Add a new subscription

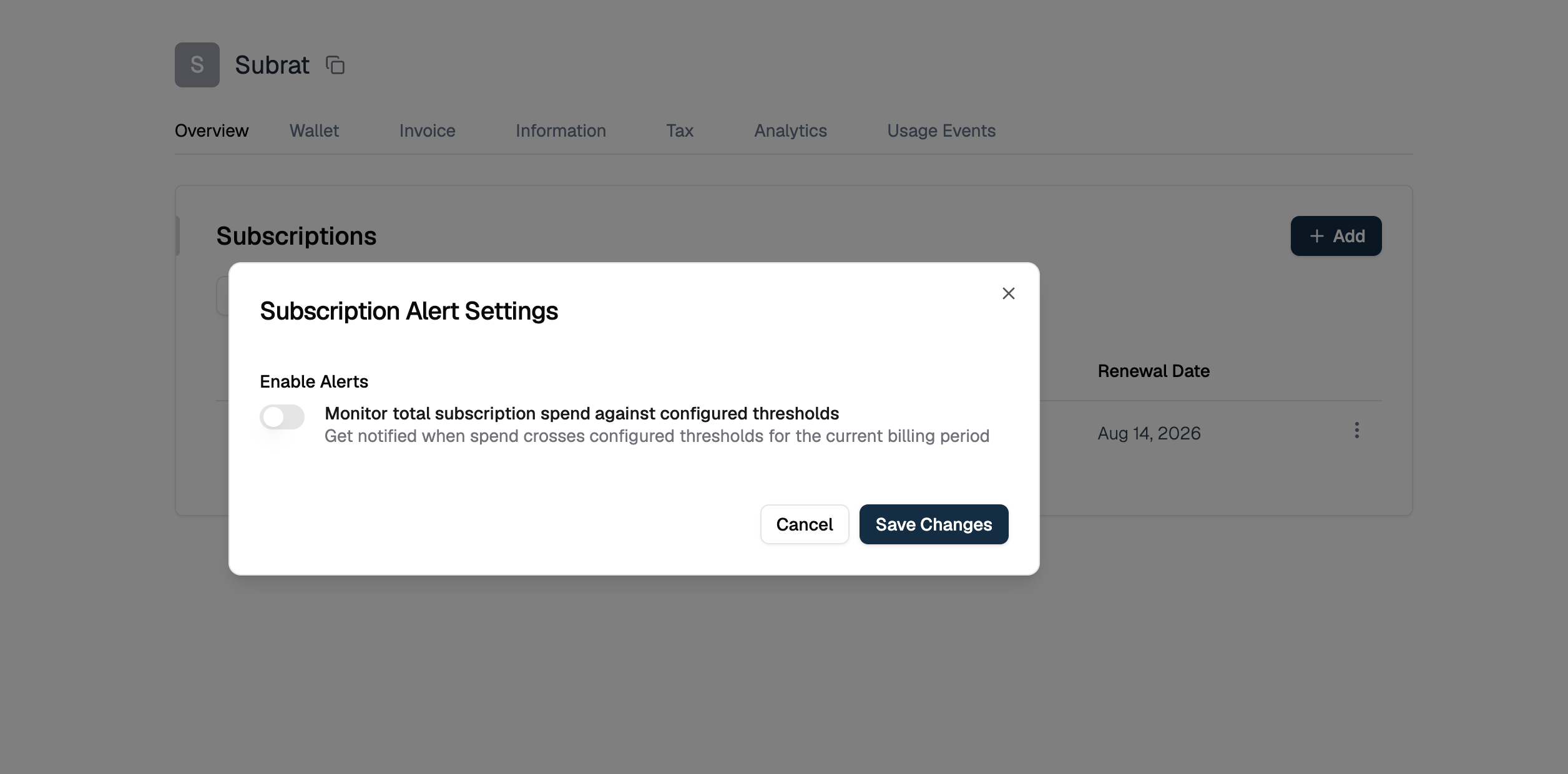1336,236
